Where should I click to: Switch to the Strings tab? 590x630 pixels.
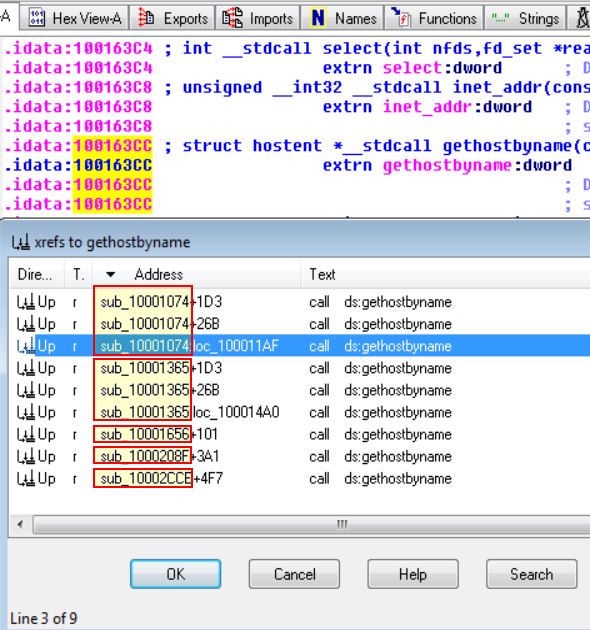[x=525, y=18]
